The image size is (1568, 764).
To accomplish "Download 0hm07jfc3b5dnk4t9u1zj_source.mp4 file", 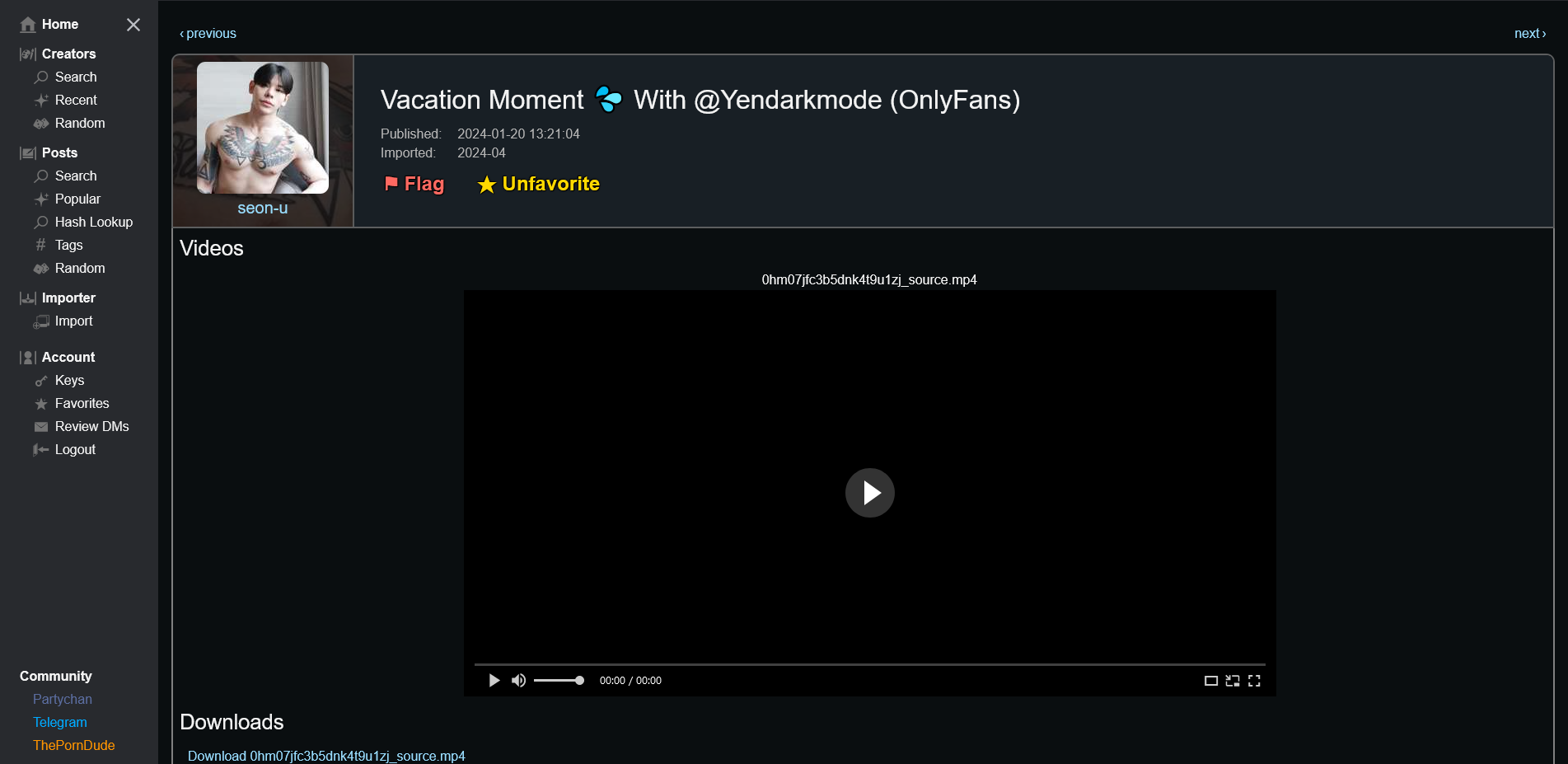I will (x=326, y=756).
